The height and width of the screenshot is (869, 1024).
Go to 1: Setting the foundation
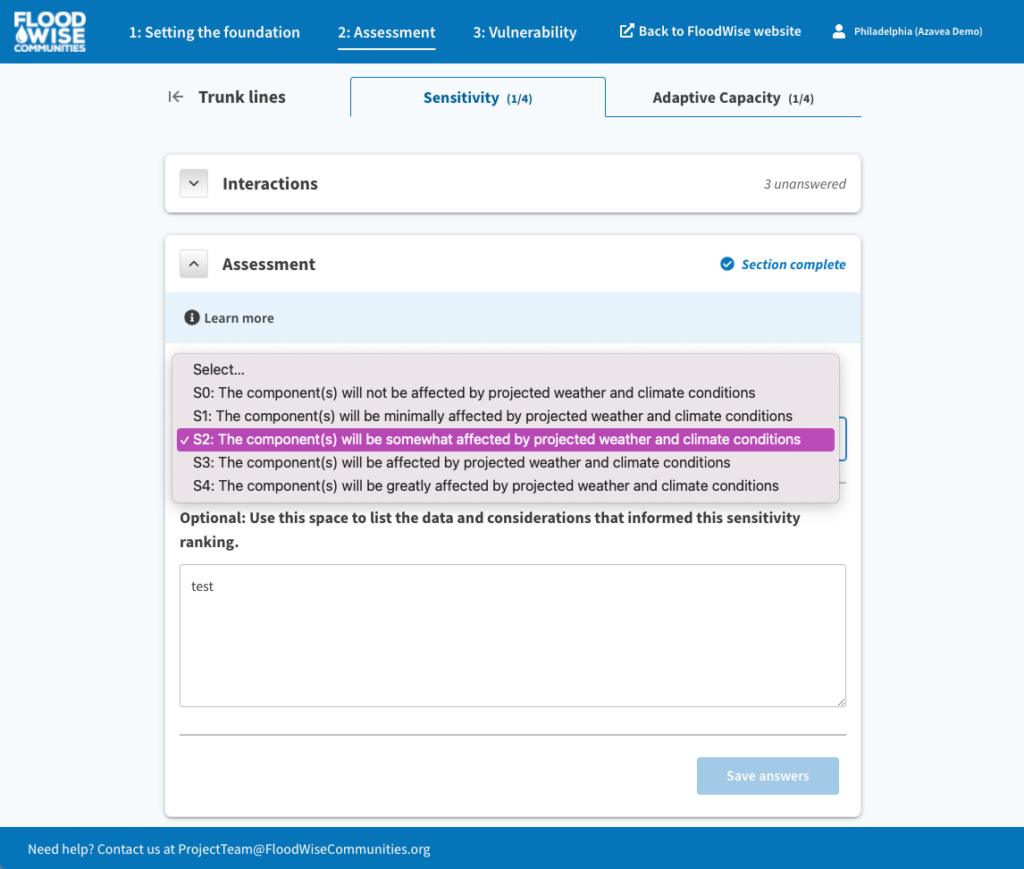(x=214, y=32)
